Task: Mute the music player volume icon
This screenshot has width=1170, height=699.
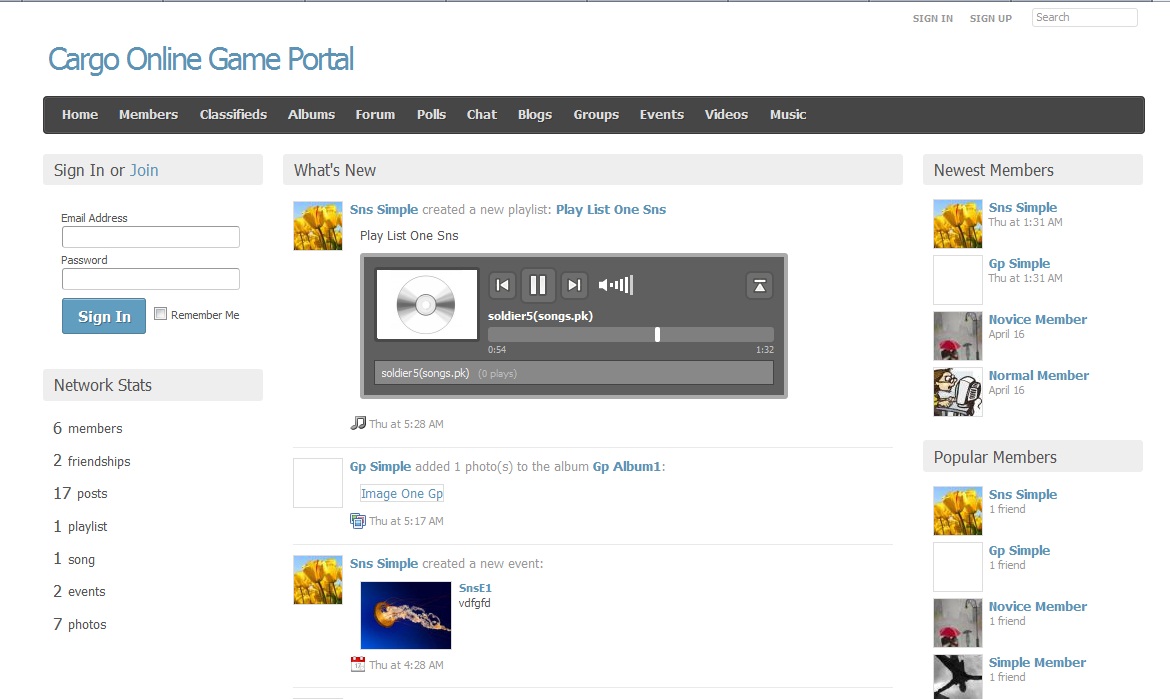Action: tap(606, 285)
